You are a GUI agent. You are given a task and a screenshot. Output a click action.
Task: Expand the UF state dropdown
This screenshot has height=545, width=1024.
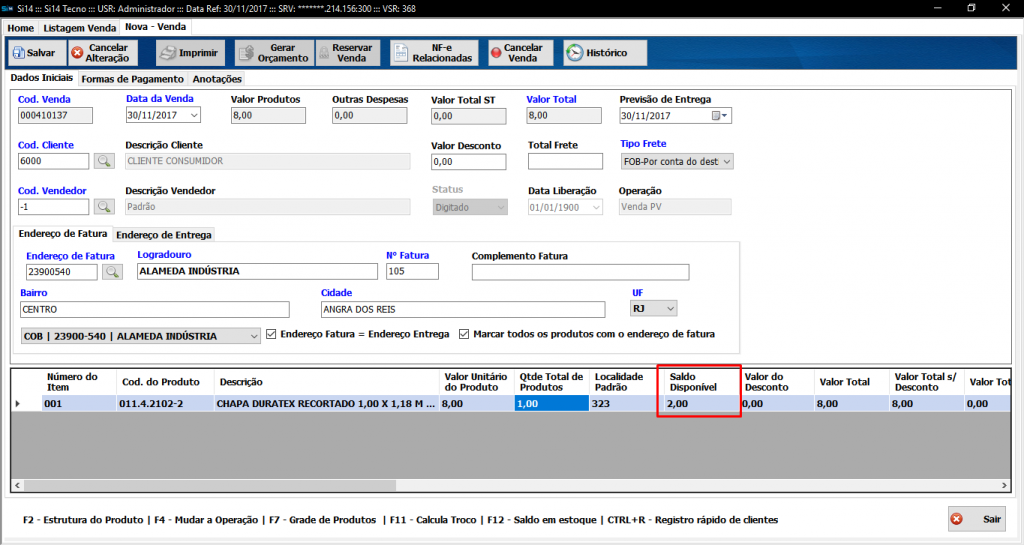pos(670,309)
